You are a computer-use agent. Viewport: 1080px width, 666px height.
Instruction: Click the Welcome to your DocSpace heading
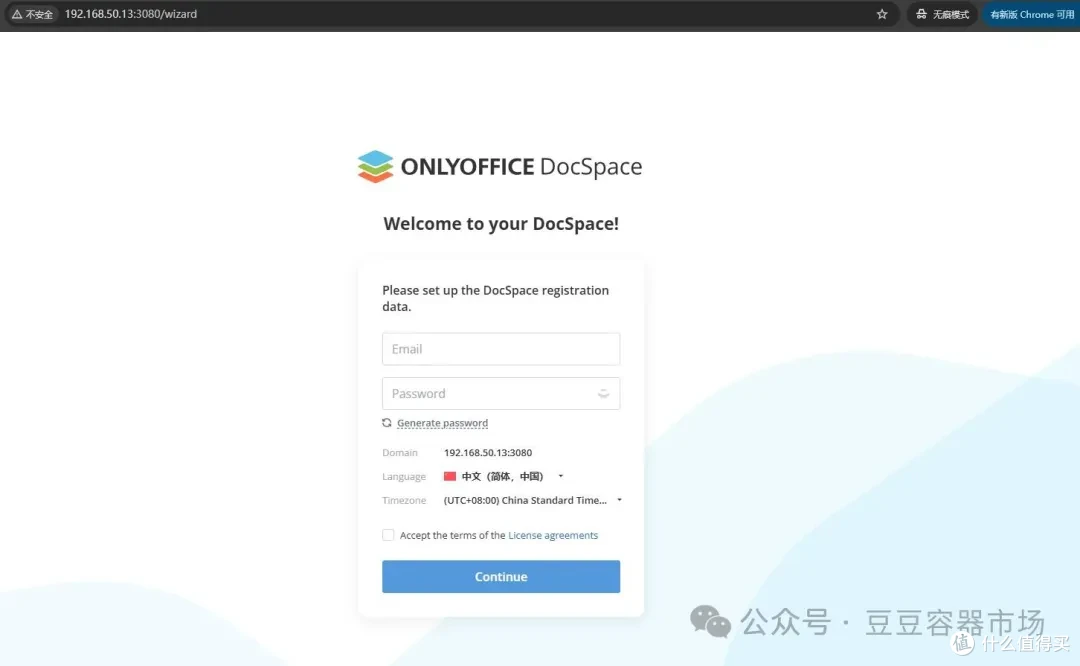[501, 224]
